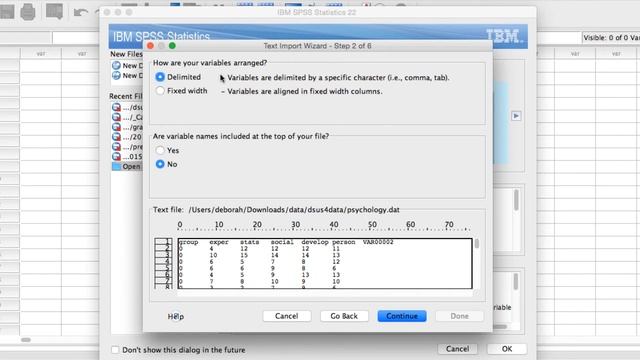Select the Delimited radio button

tap(160, 77)
